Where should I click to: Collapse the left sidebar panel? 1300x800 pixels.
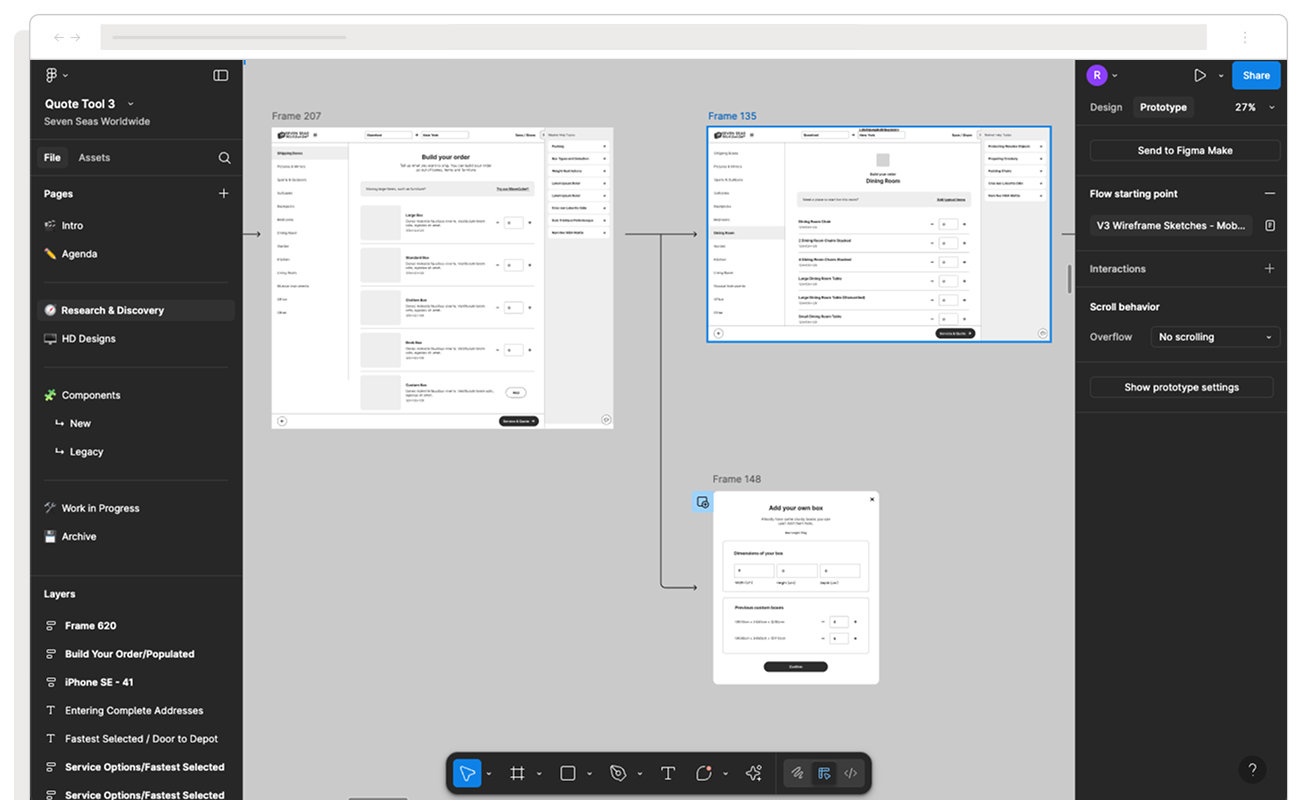pyautogui.click(x=219, y=74)
